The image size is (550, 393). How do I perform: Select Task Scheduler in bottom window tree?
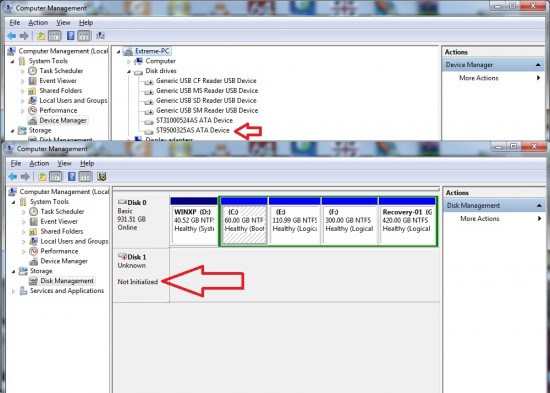point(62,212)
